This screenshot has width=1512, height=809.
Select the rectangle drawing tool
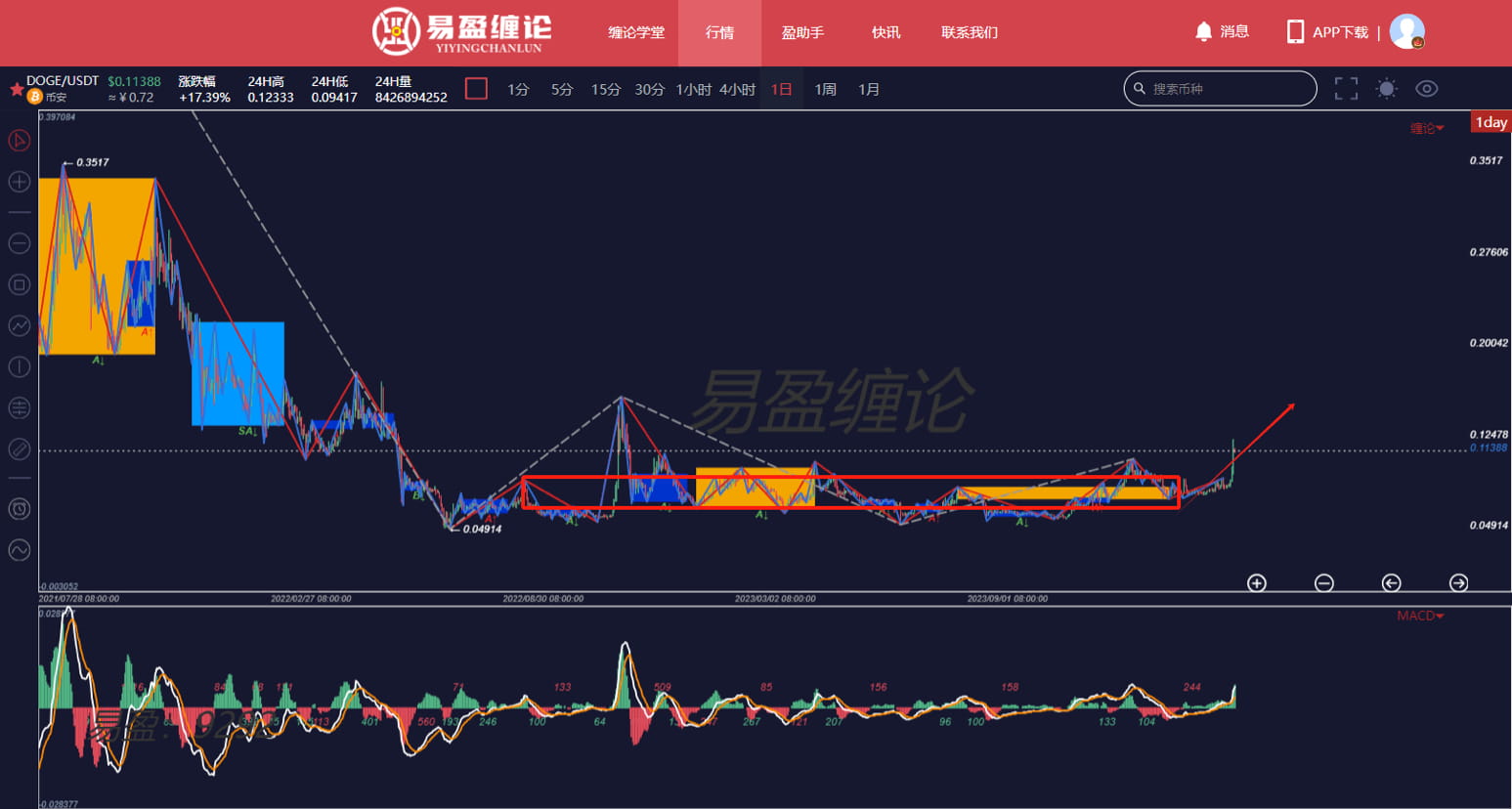coord(19,284)
